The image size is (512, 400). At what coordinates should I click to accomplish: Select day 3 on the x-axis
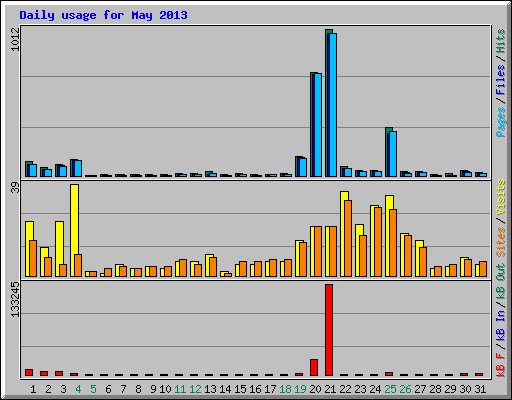(63, 389)
